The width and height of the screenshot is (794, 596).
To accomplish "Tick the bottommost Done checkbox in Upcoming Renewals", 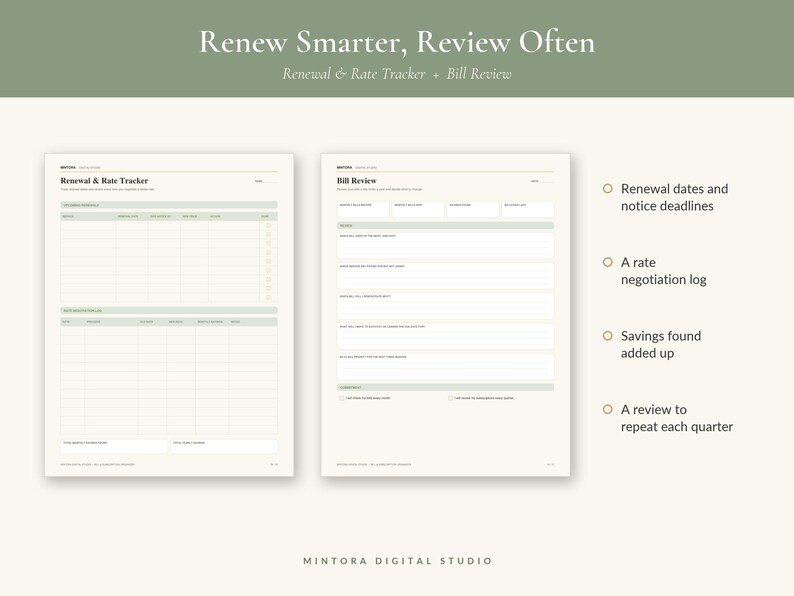I will coord(268,297).
